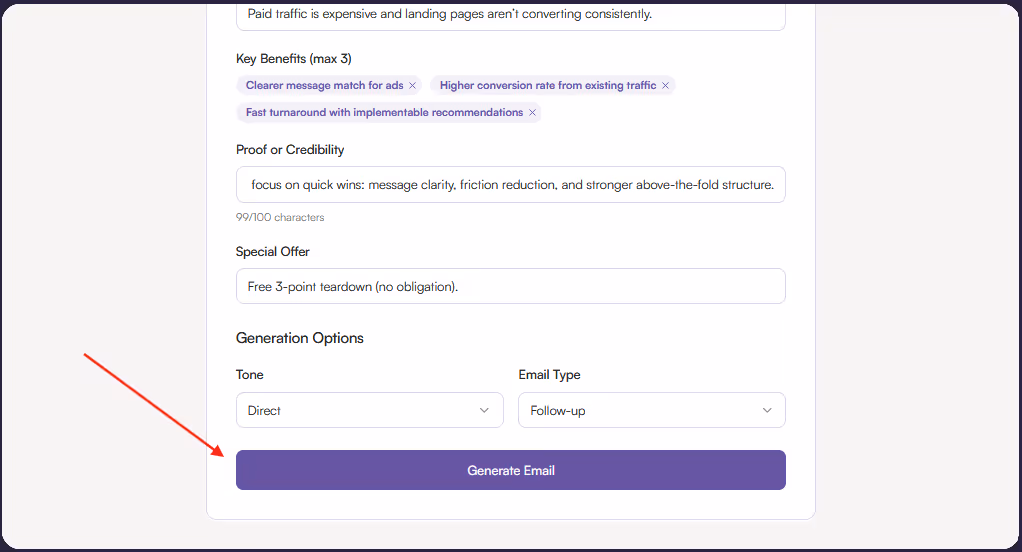
Task: Remove the 'Fast turnaround' benefit tag
Action: click(532, 113)
